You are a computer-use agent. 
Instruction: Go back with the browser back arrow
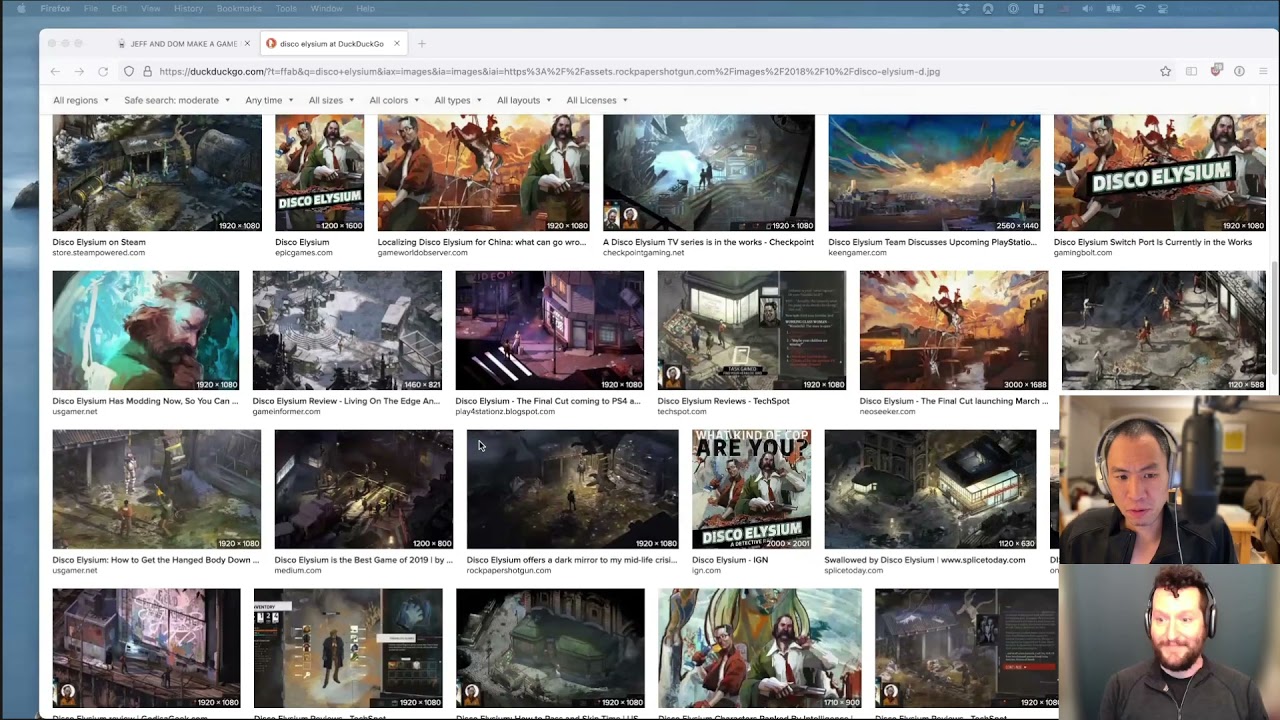click(x=55, y=72)
